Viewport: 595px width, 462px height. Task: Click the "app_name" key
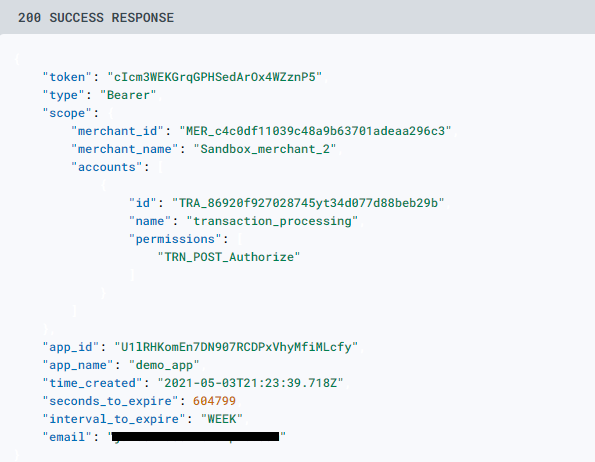click(x=78, y=365)
